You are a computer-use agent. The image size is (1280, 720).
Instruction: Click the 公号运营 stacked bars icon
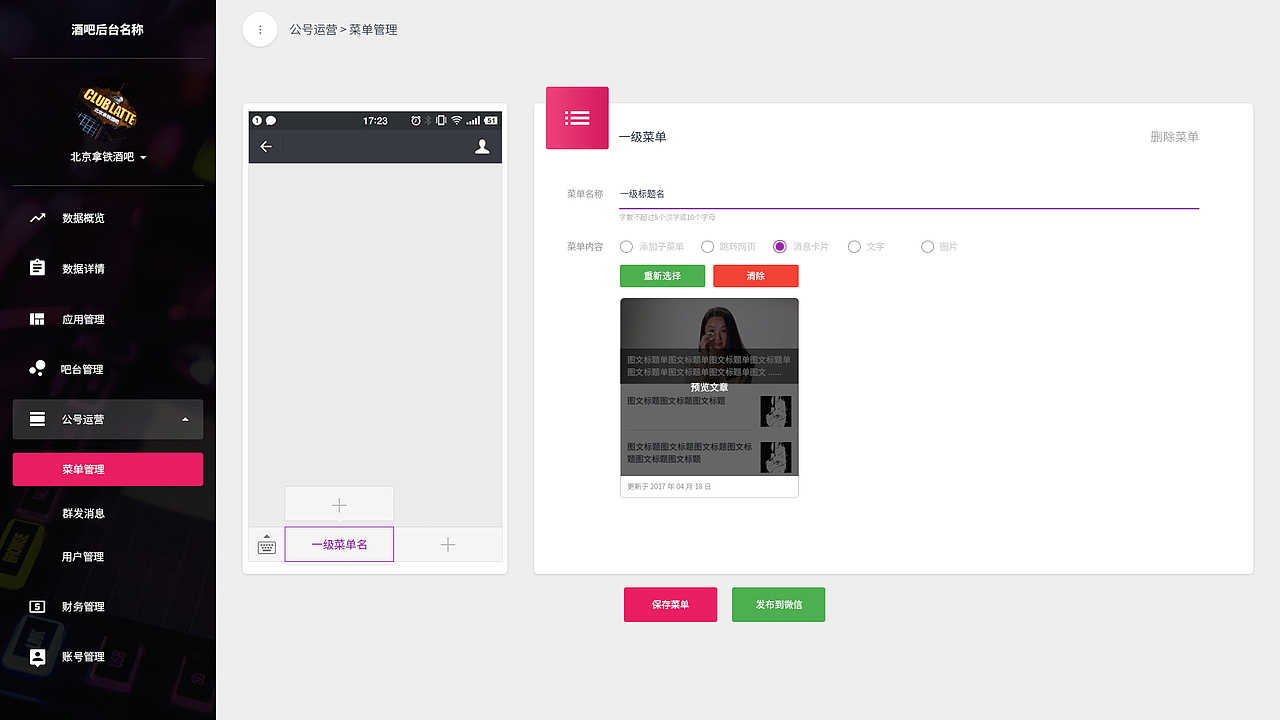coord(37,419)
